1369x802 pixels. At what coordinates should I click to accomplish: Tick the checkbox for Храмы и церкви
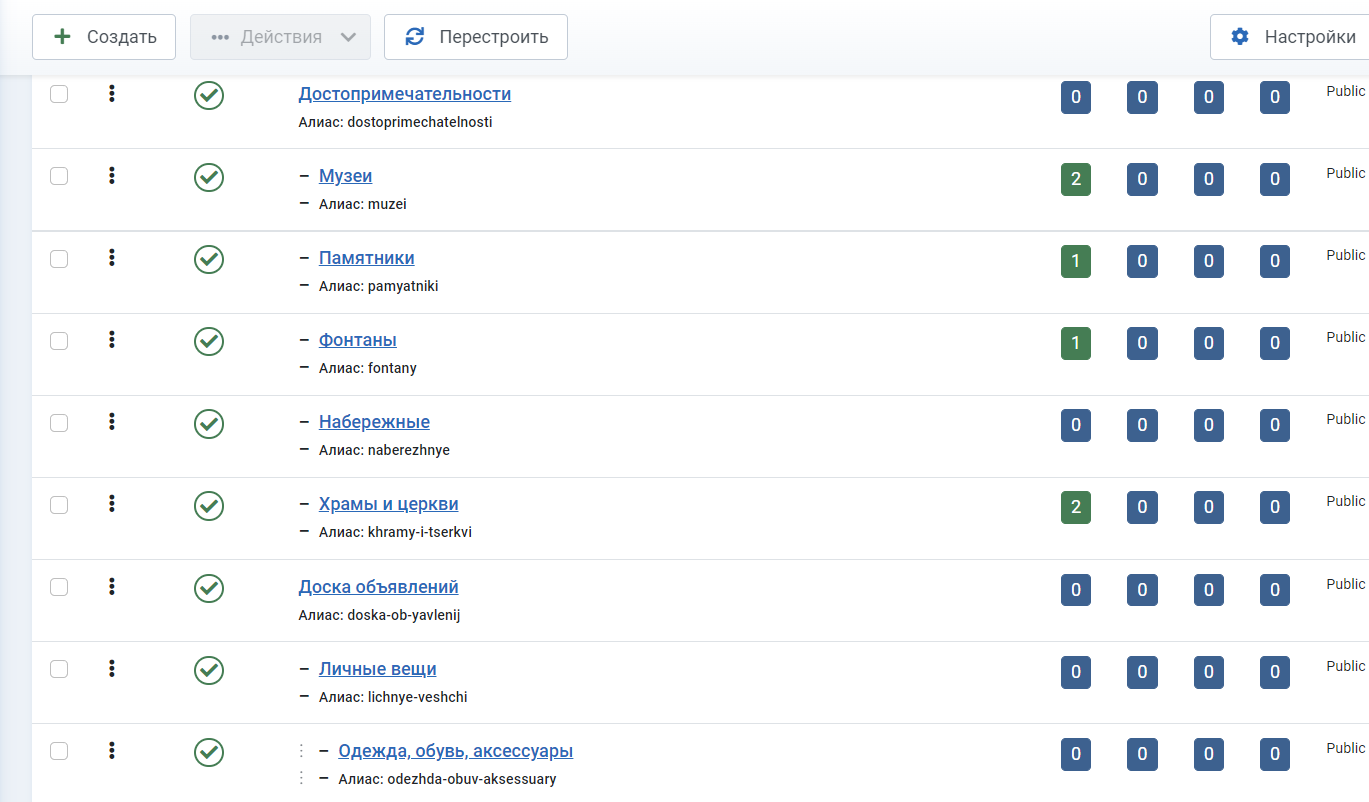click(x=59, y=505)
